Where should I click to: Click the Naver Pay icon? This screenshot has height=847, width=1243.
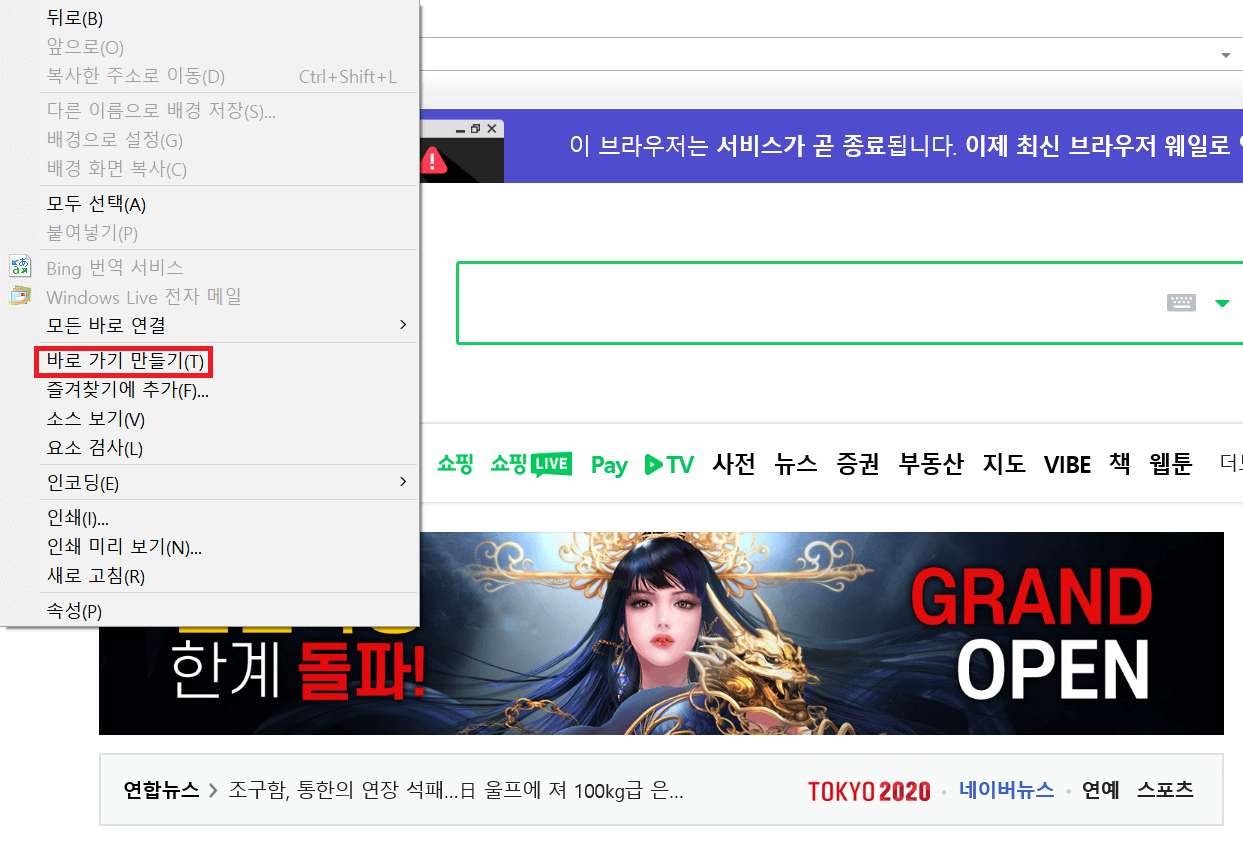[x=608, y=464]
